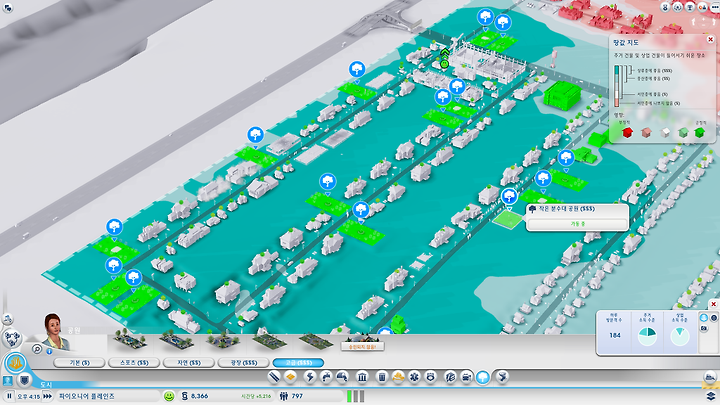Click the visitor count 184
Screen dimensions: 720x405
tap(615, 335)
